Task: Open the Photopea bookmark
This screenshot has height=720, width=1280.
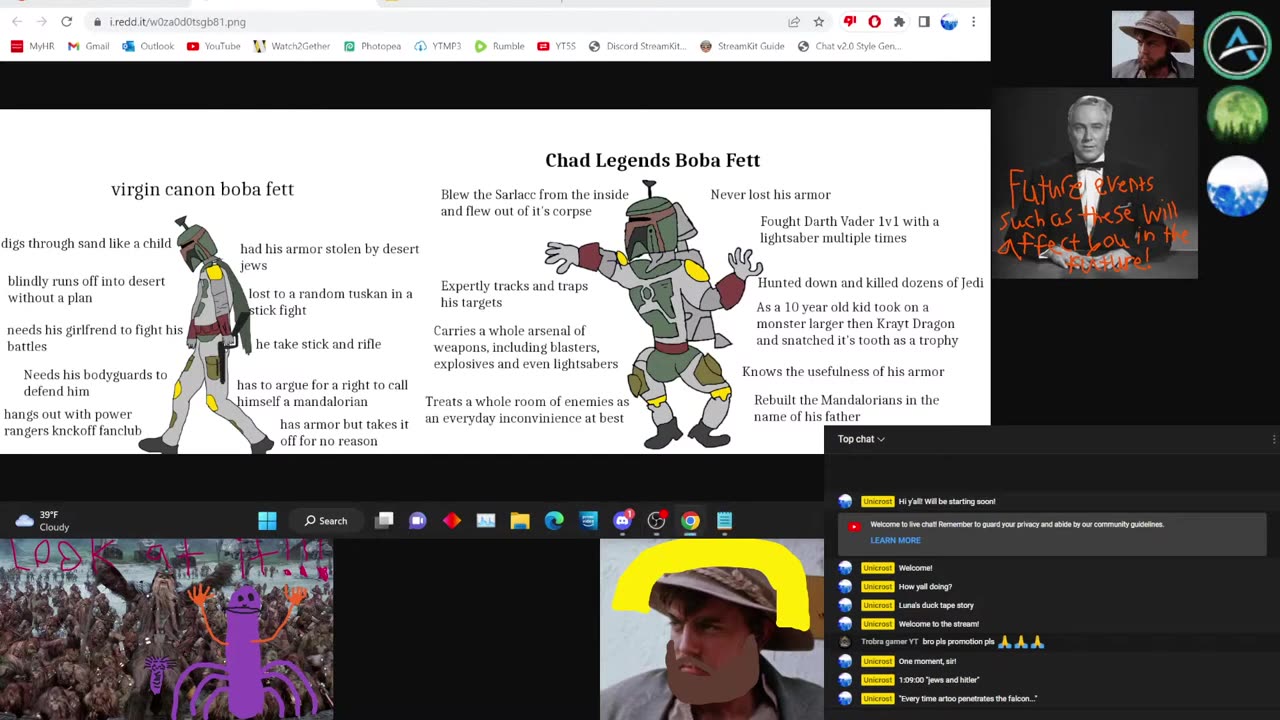Action: pos(372,46)
